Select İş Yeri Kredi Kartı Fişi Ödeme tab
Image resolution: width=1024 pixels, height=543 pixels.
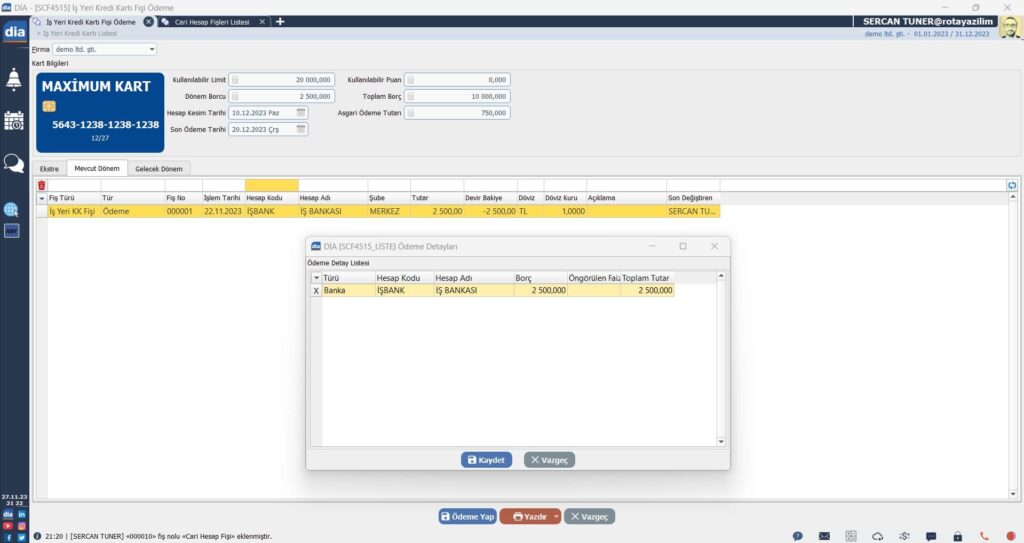91,22
